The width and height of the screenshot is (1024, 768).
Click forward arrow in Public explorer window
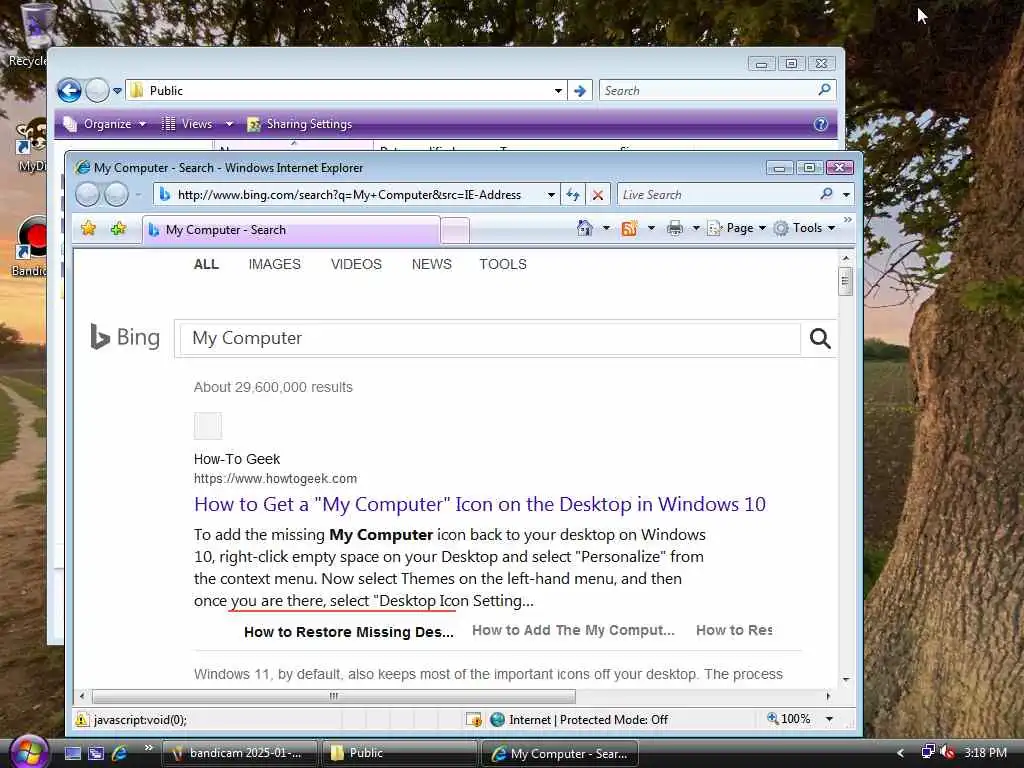pos(97,90)
